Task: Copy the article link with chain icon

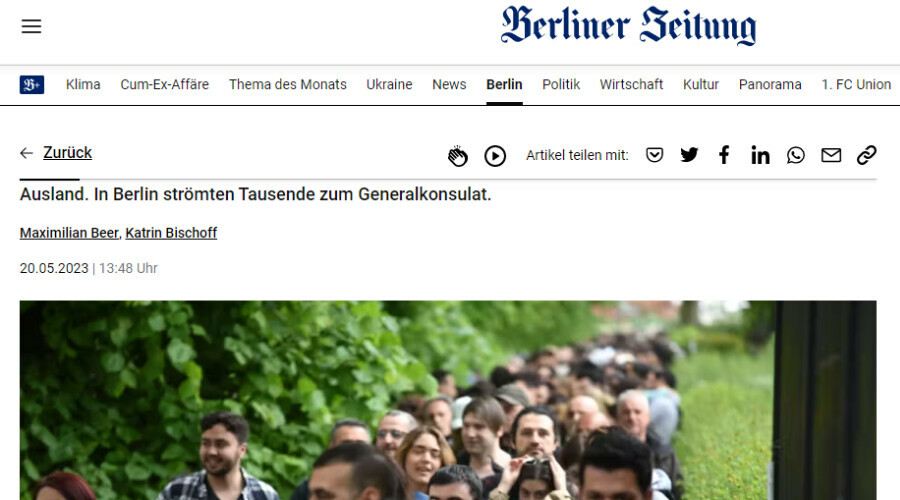Action: [867, 155]
